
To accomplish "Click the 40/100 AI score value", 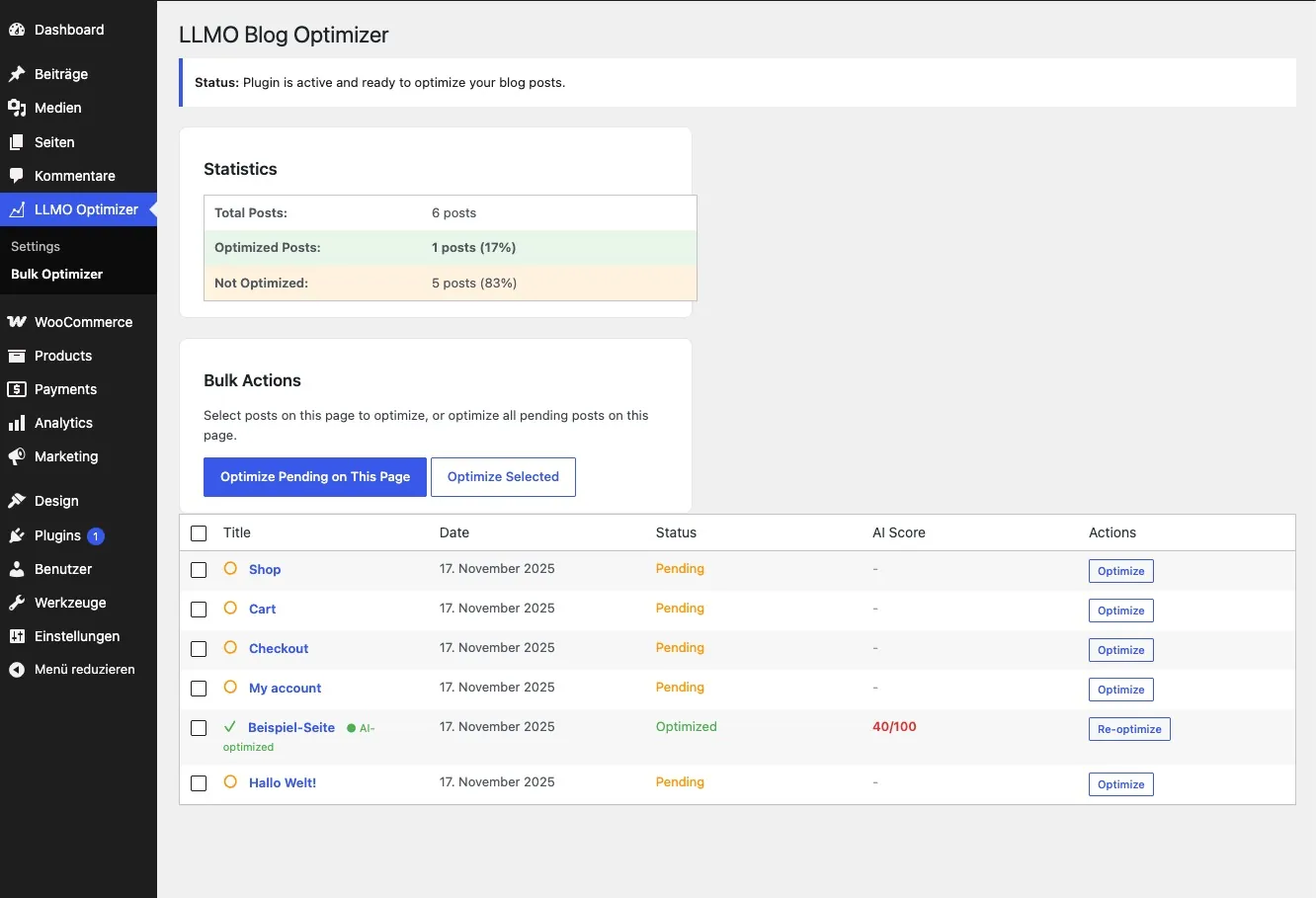I will [x=894, y=726].
